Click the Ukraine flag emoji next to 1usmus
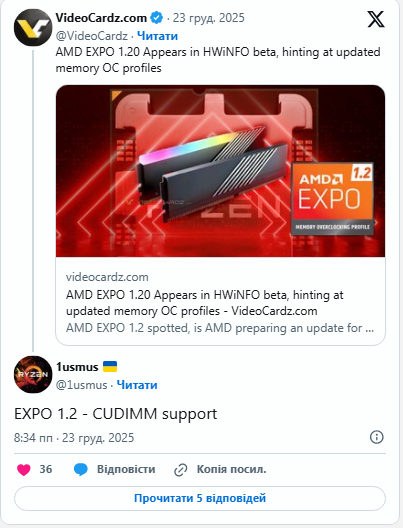This screenshot has width=403, height=528. coord(110,366)
